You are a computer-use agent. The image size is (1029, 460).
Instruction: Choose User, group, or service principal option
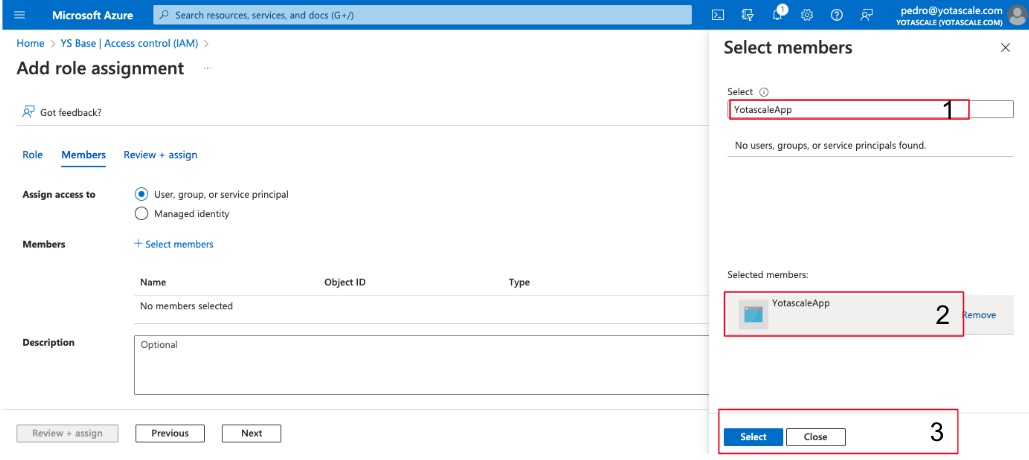141,194
